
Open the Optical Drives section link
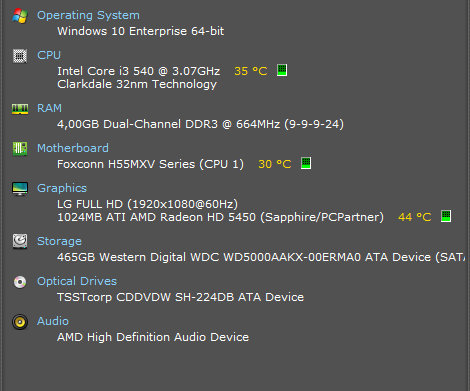coord(77,281)
